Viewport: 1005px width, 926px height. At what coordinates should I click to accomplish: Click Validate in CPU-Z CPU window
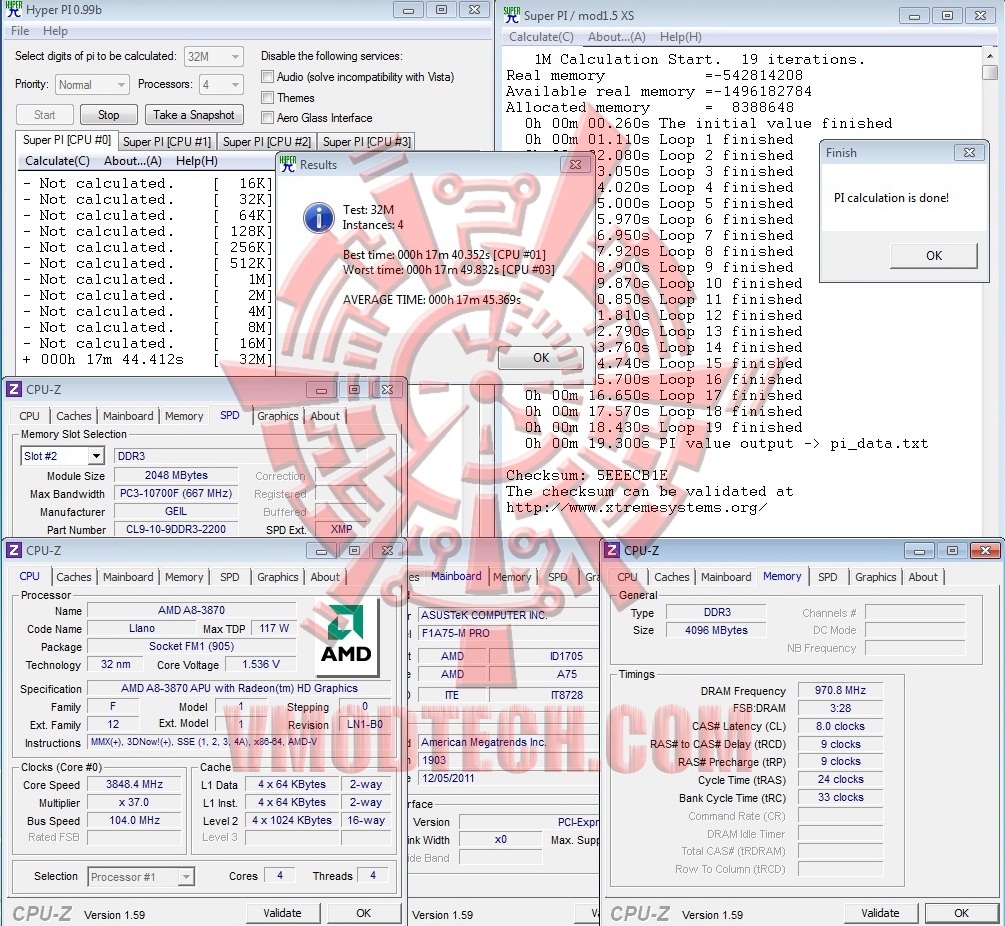coord(282,913)
